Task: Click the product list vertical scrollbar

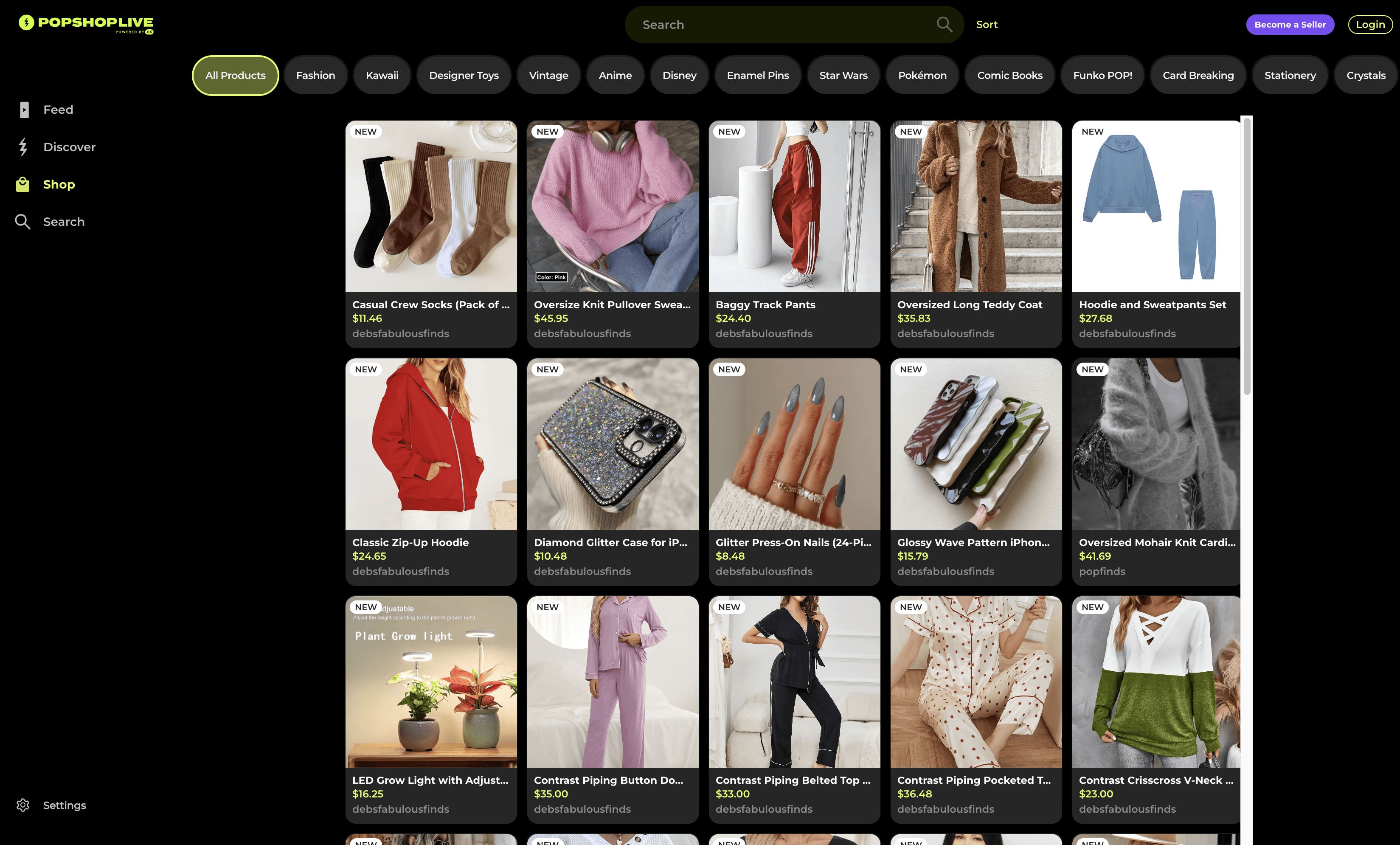Action: tap(1247, 256)
